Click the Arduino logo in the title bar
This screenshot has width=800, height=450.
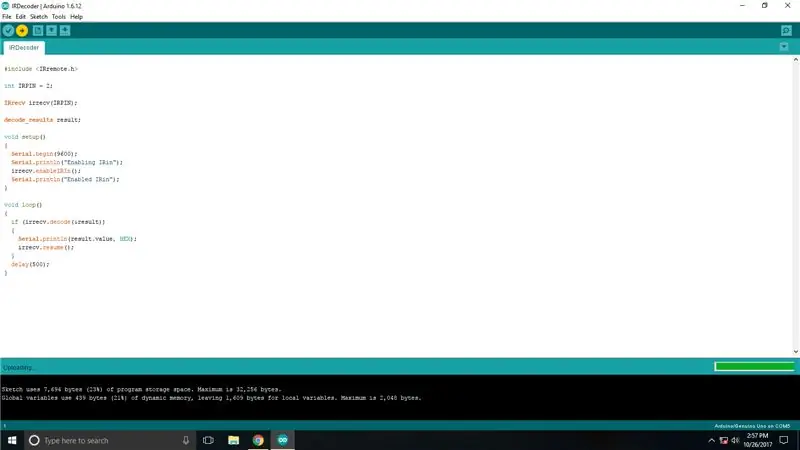5,6
